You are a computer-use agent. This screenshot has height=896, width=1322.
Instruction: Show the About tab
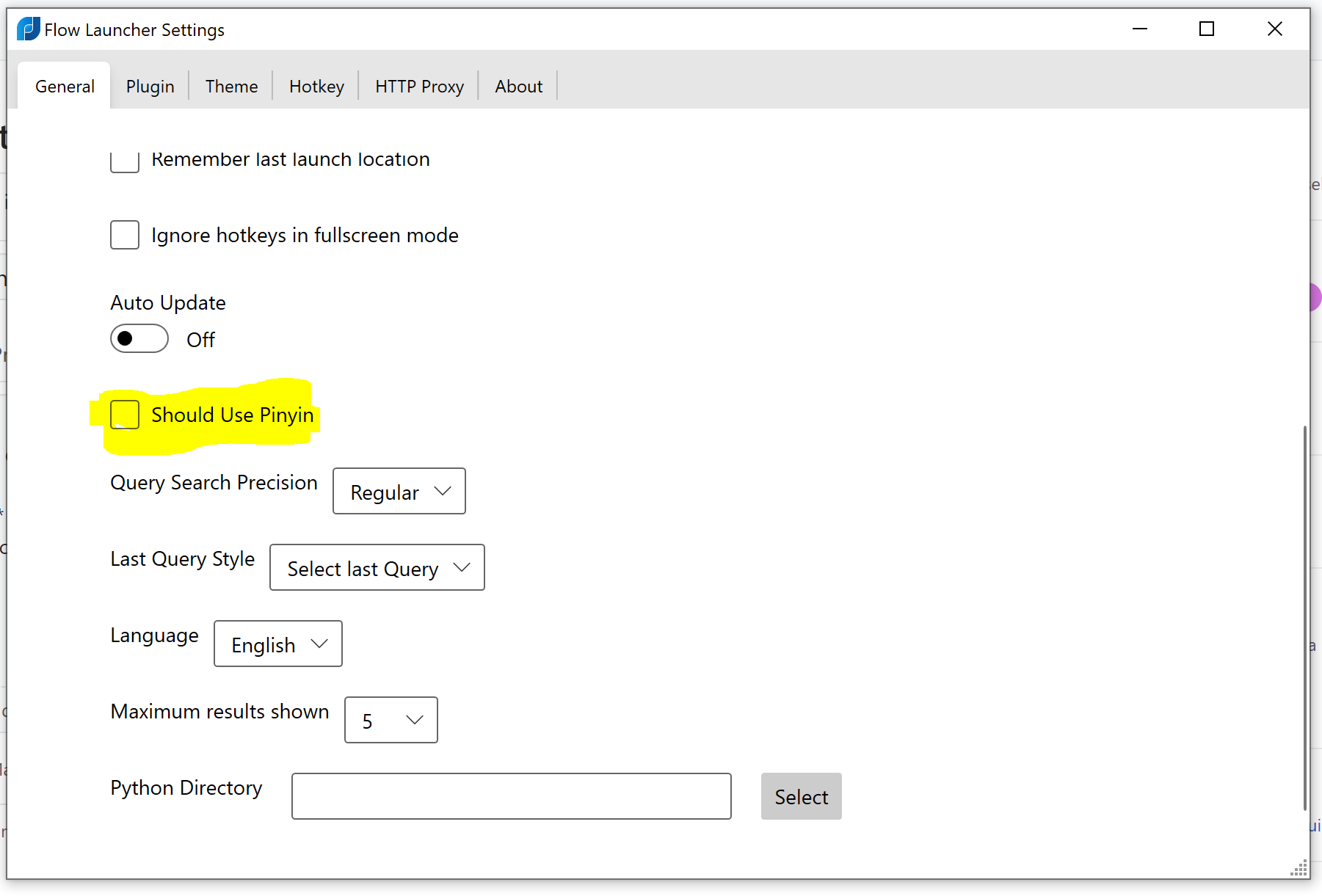[518, 87]
